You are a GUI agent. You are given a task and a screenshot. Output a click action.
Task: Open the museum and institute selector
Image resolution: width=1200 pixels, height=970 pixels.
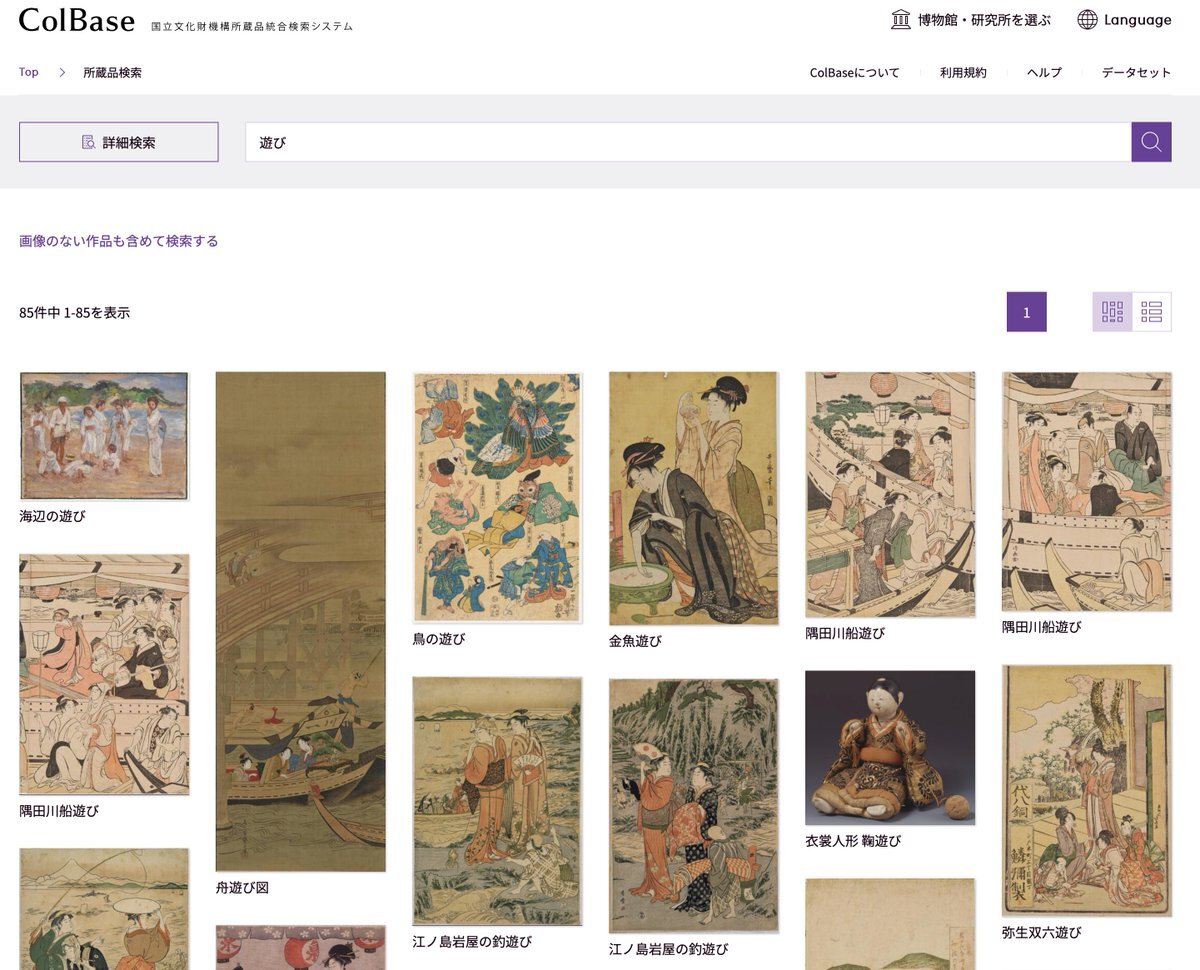970,20
